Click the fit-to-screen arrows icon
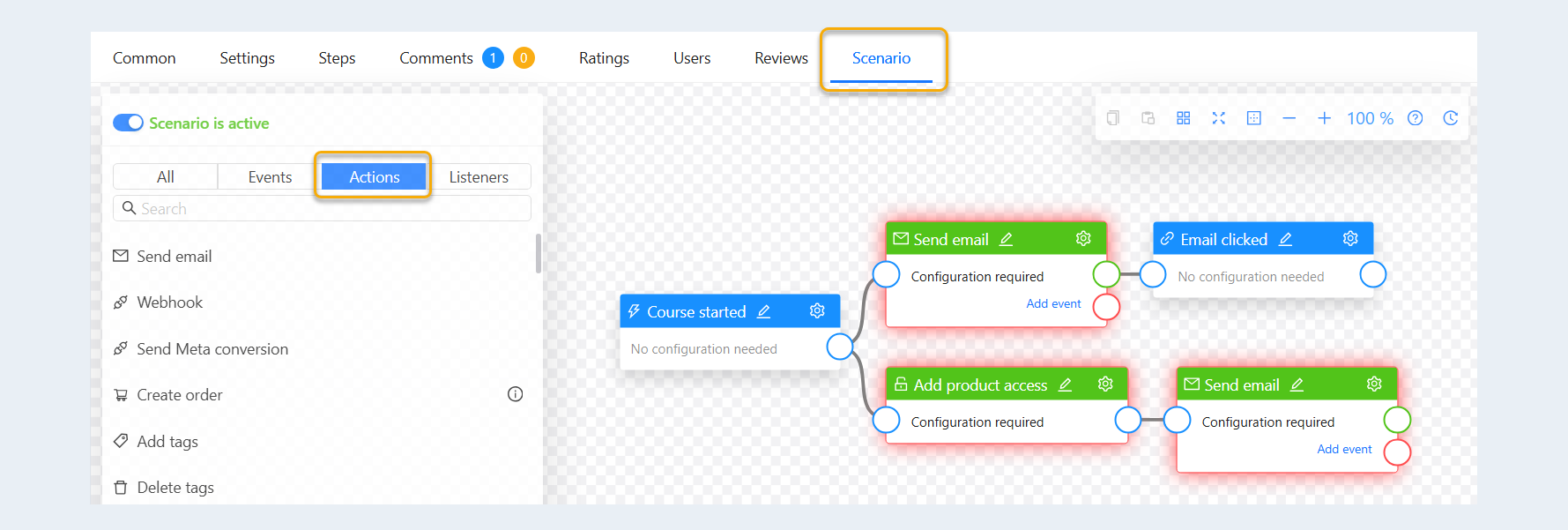 pos(1218,118)
